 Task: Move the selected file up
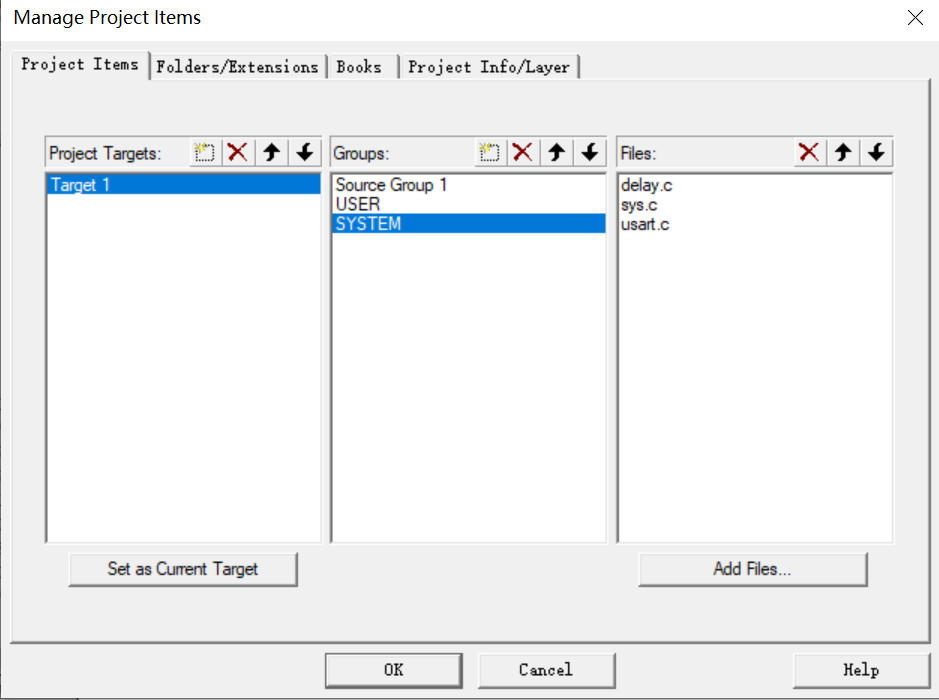click(843, 152)
